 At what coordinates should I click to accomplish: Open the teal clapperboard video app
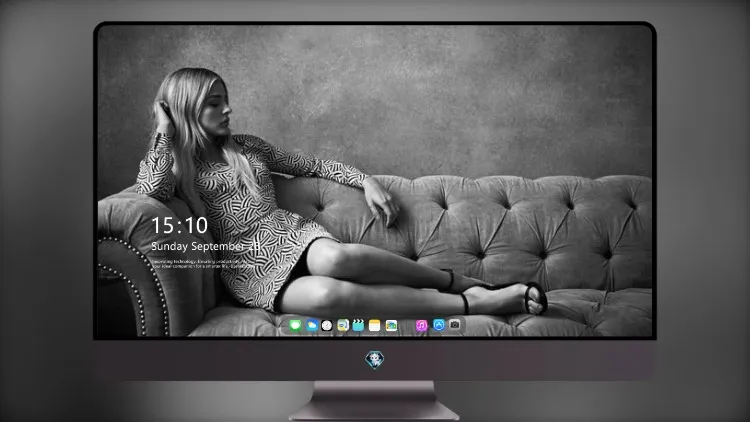[358, 326]
